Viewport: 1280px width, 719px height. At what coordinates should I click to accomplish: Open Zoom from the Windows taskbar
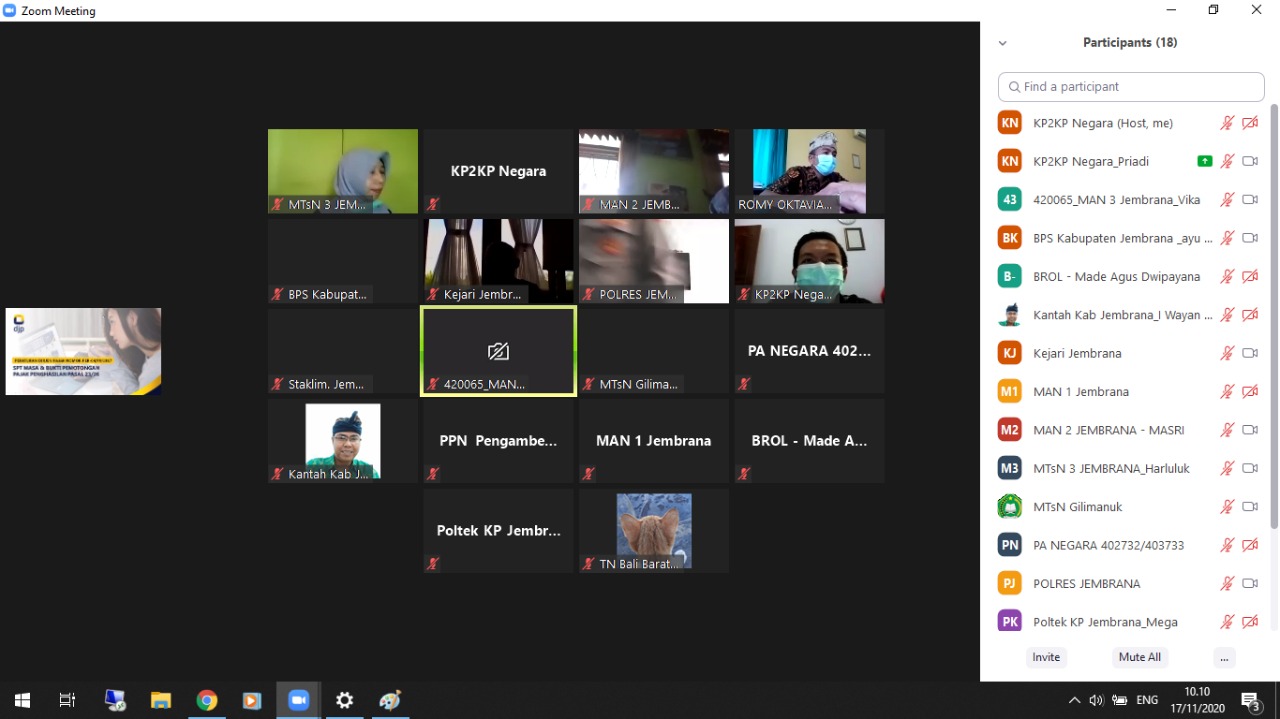(x=298, y=700)
